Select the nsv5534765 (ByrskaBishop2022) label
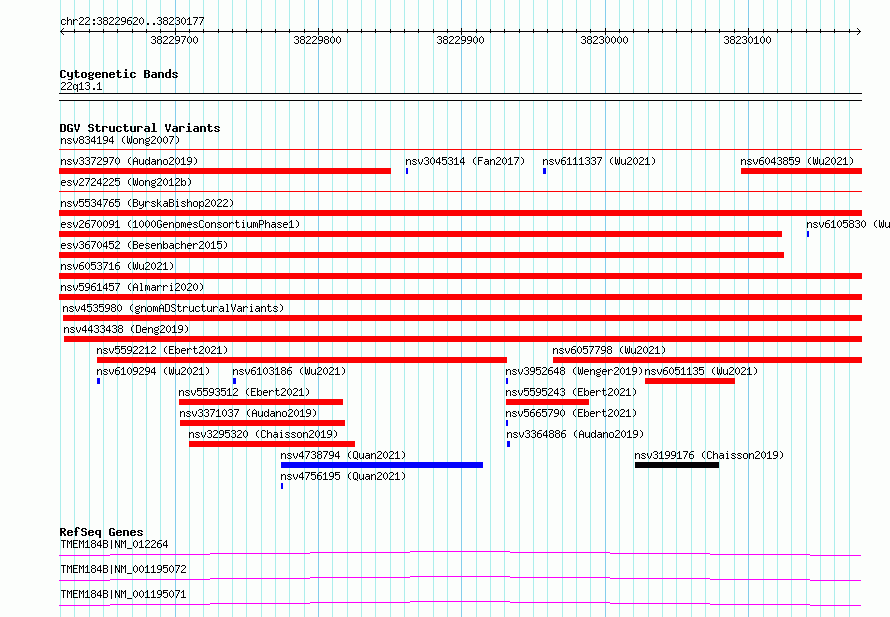 (x=147, y=203)
